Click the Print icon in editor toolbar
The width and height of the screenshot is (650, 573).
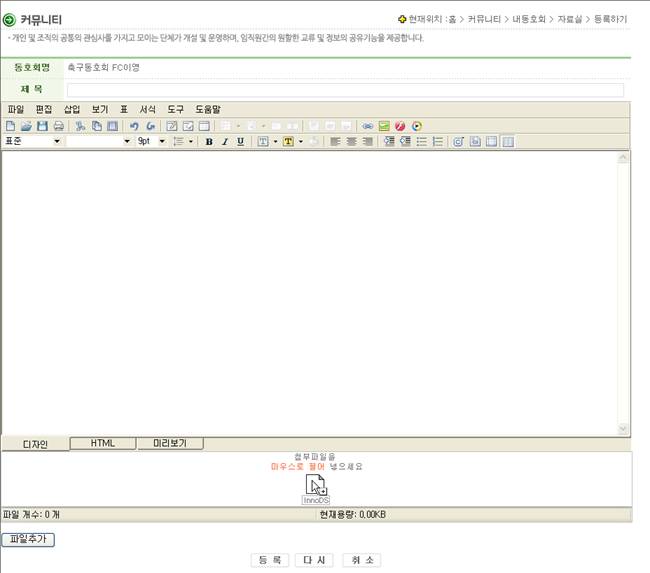pyautogui.click(x=59, y=126)
